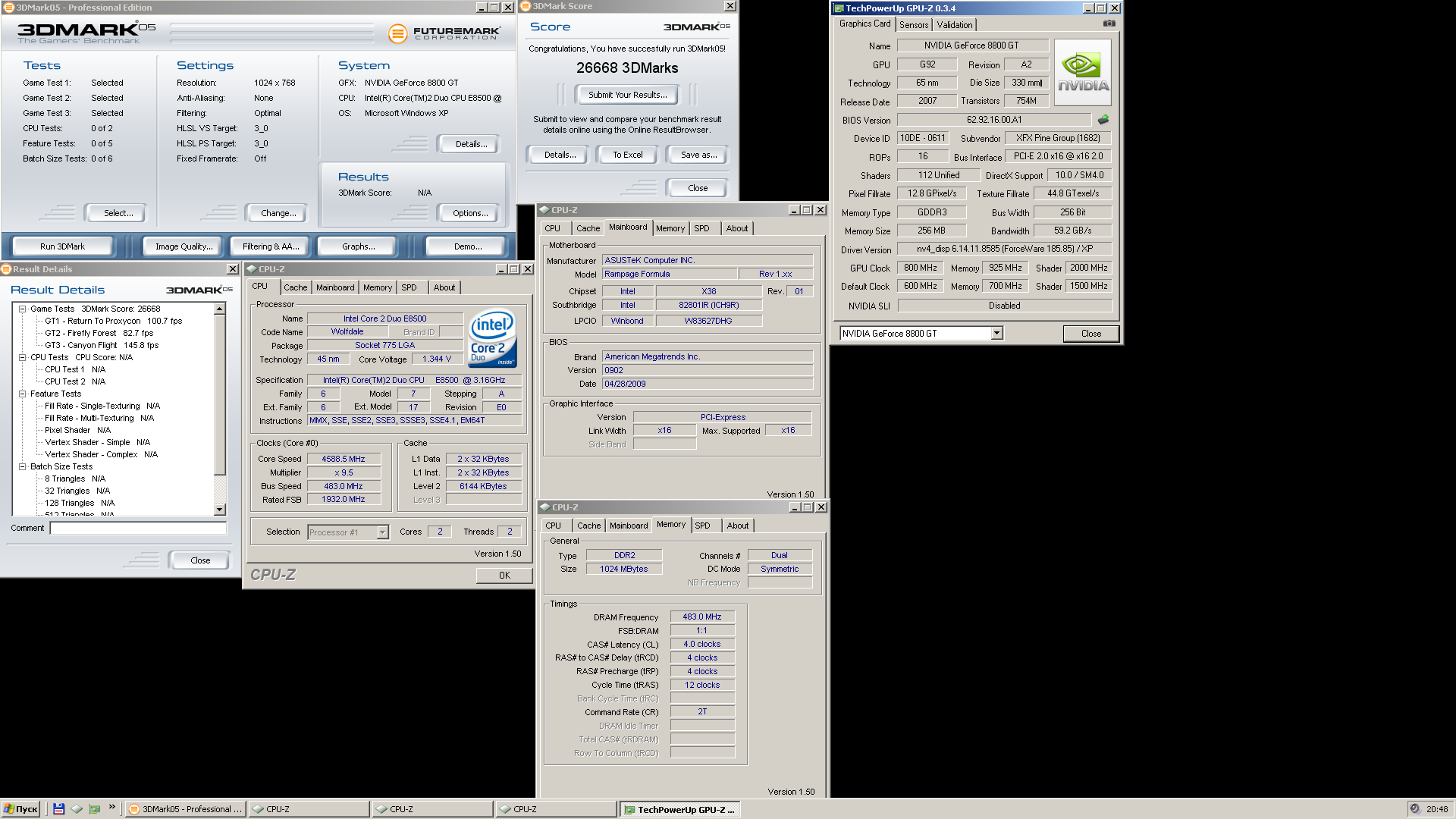Click the Intel Core 2 Duo logo
Screen dimensions: 1456x819
(492, 338)
